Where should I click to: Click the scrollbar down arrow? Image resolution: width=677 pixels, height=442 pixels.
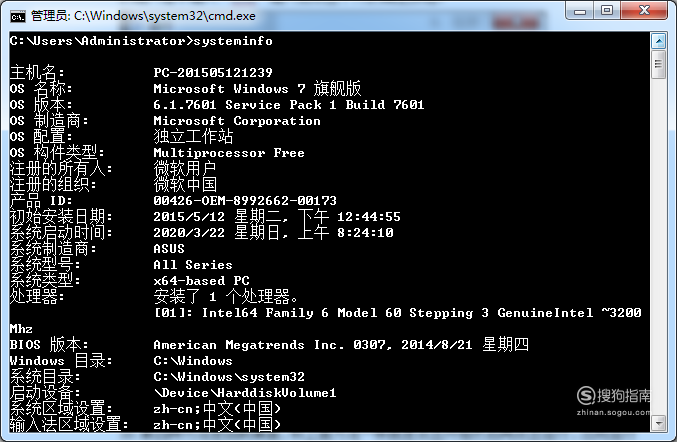pos(658,423)
